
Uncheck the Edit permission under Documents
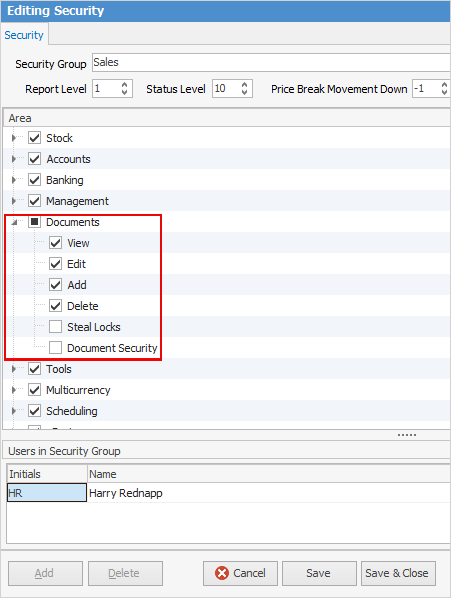pos(56,264)
